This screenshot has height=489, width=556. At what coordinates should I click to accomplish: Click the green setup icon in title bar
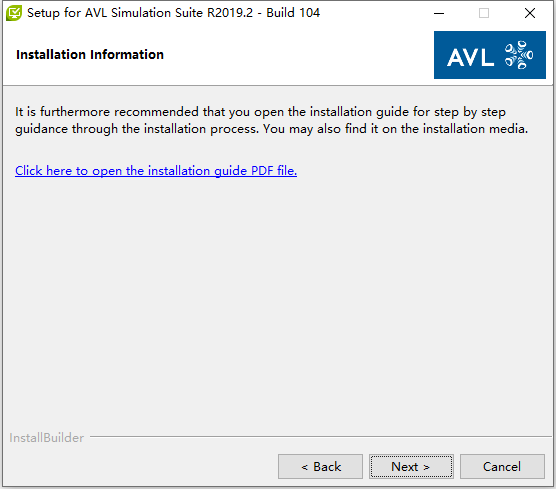[14, 13]
